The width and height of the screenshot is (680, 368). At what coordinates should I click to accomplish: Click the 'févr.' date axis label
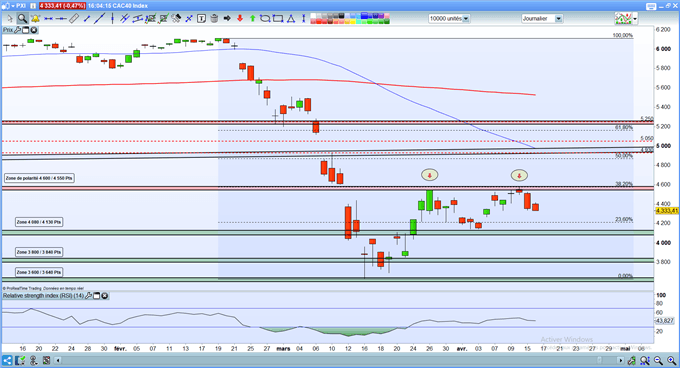(x=120, y=348)
